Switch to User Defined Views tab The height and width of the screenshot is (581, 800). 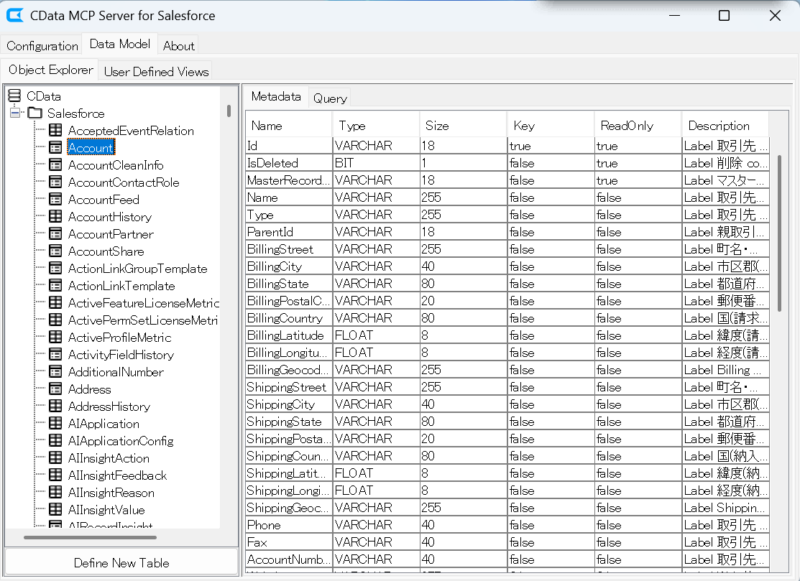pos(157,72)
